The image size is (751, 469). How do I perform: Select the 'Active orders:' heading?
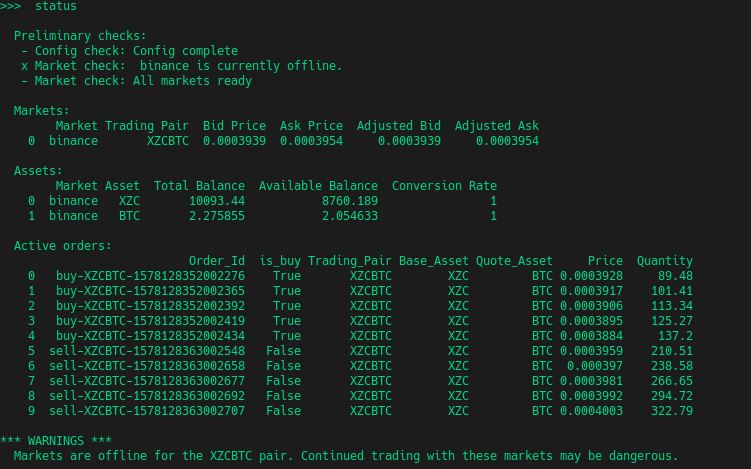(x=63, y=246)
